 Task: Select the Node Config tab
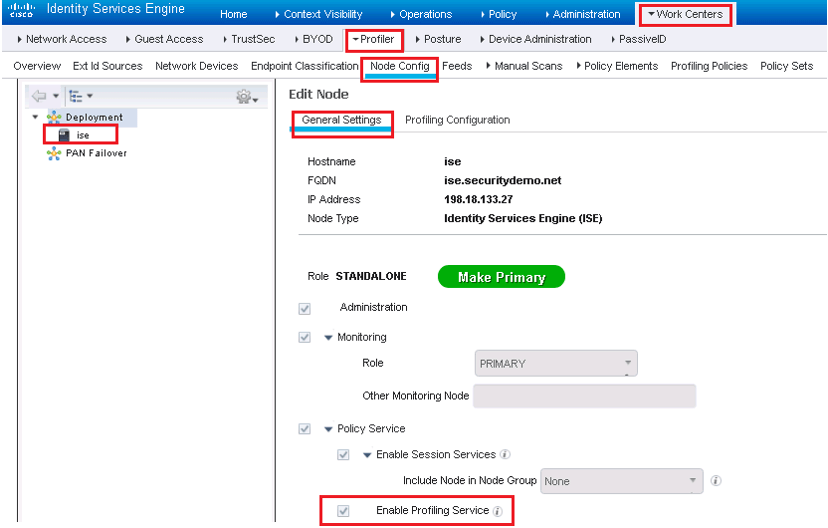(400, 67)
